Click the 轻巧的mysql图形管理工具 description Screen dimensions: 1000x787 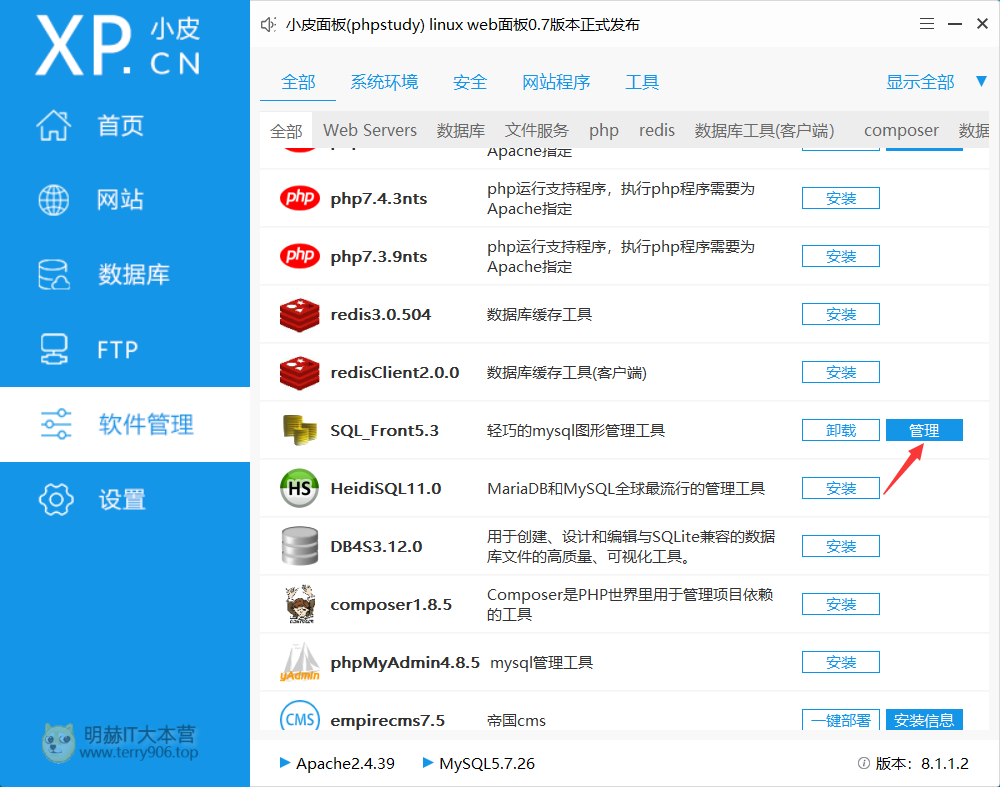click(x=576, y=430)
